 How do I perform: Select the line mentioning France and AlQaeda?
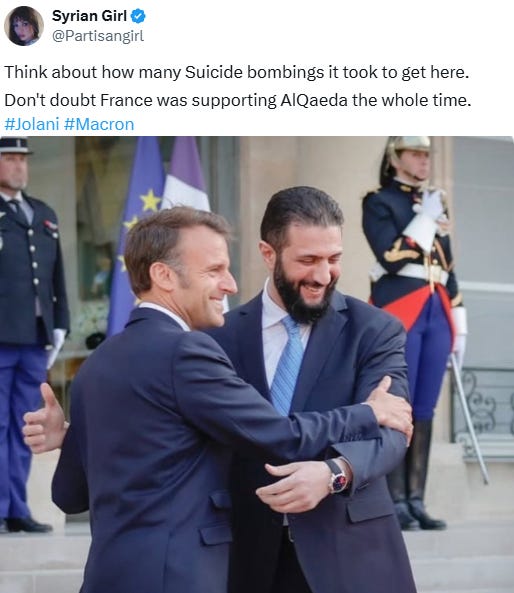click(238, 100)
